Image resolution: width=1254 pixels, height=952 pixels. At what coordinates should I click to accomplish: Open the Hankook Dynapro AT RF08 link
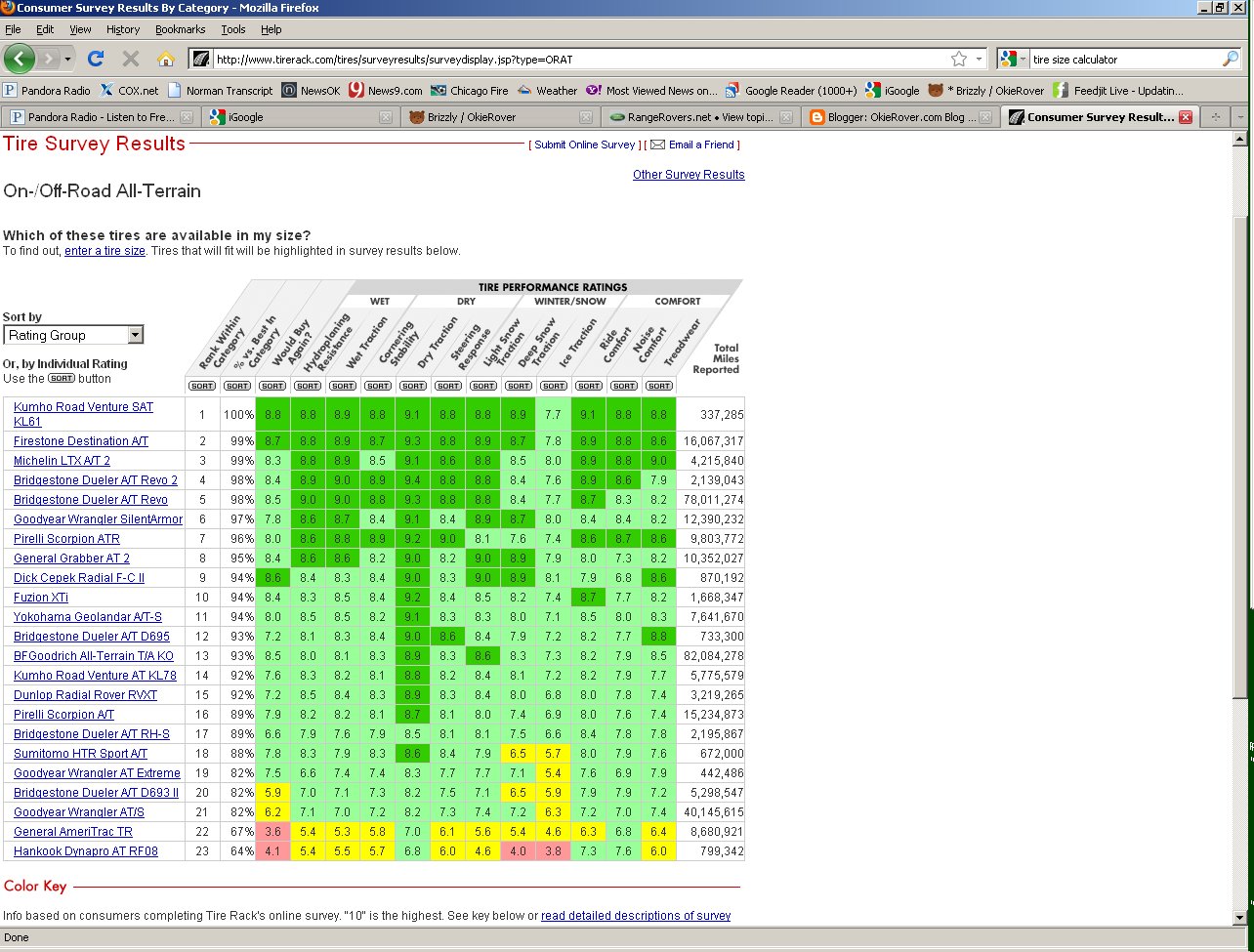tap(86, 851)
